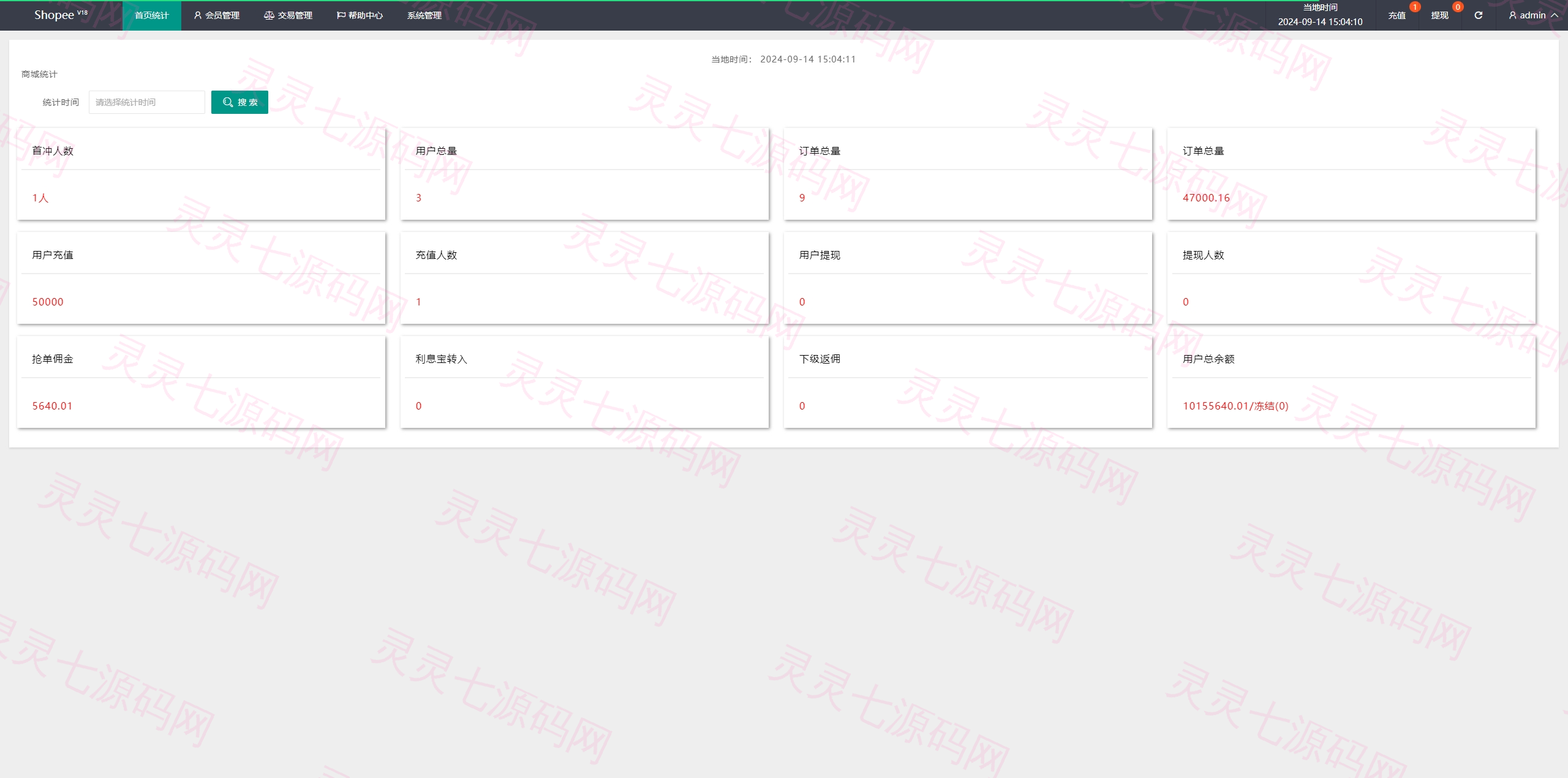Screen dimensions: 1568x778
Task: Open the 提现 withdrawal notifications
Action: coord(1439,15)
